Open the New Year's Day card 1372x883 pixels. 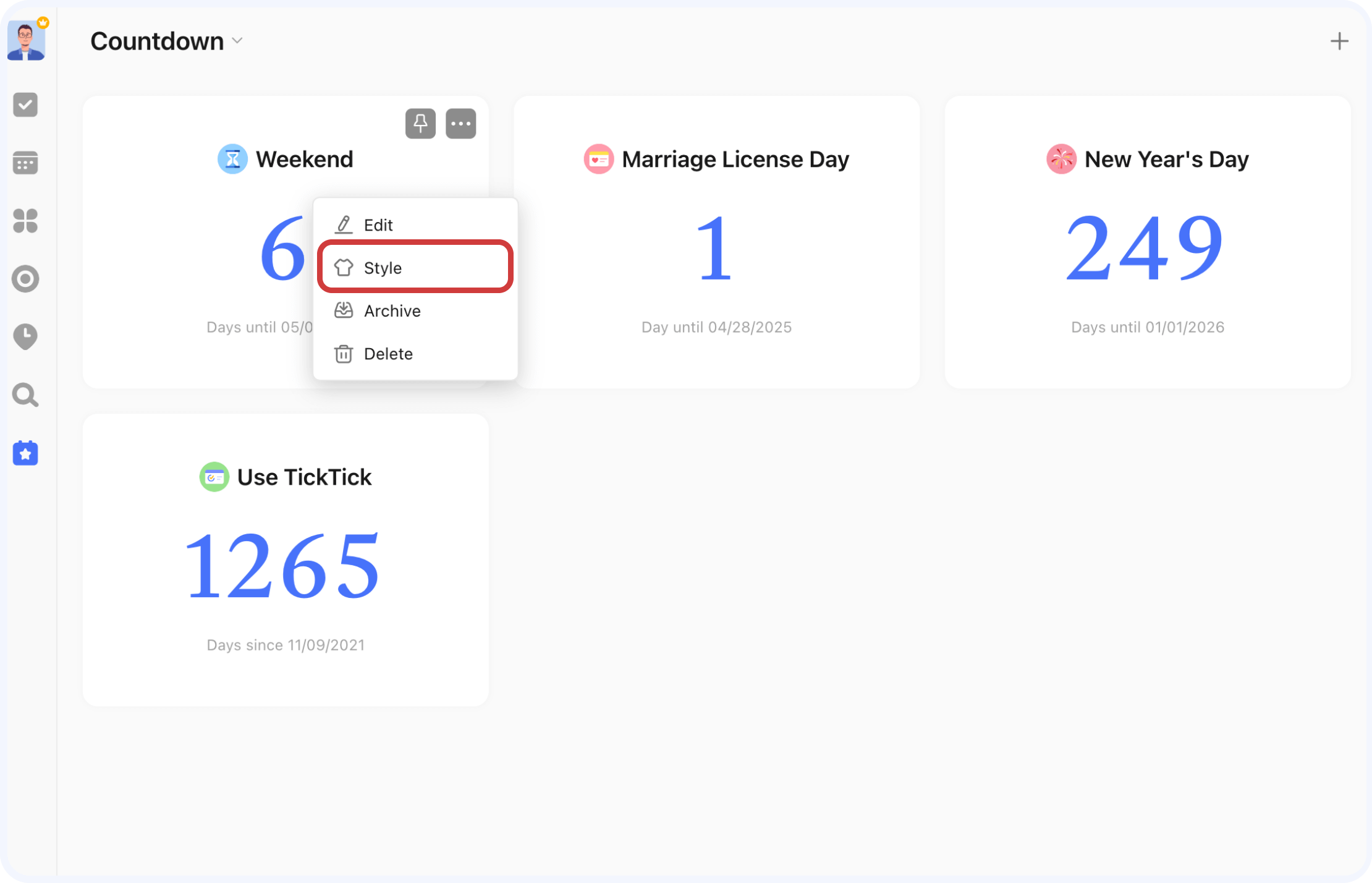pos(1147,247)
